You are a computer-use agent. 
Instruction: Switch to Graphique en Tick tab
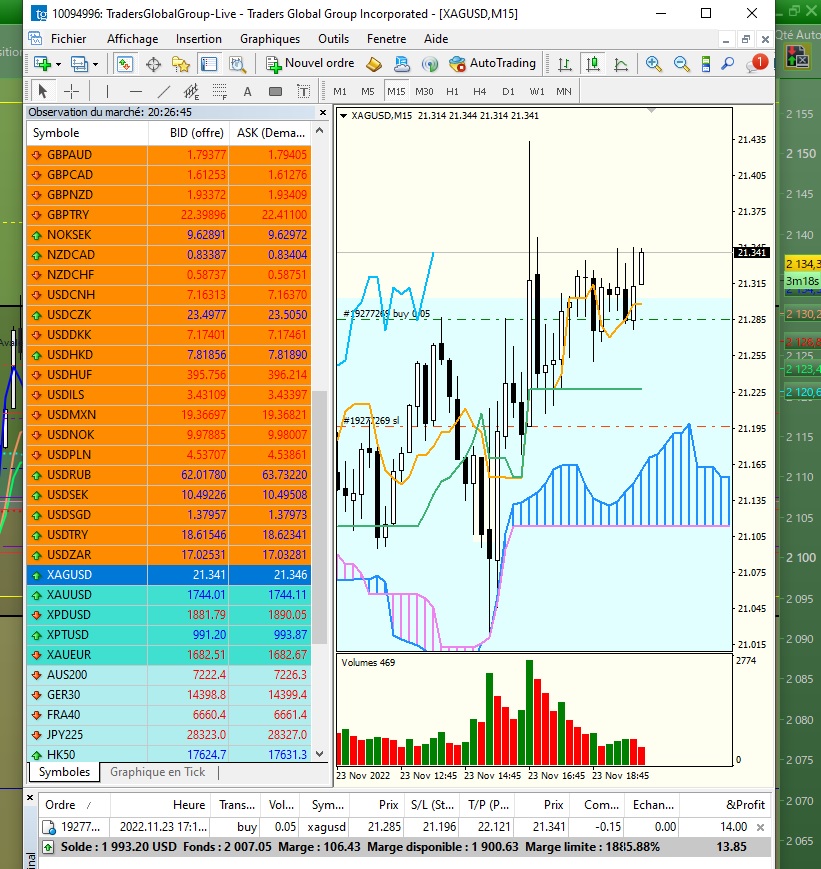[157, 772]
